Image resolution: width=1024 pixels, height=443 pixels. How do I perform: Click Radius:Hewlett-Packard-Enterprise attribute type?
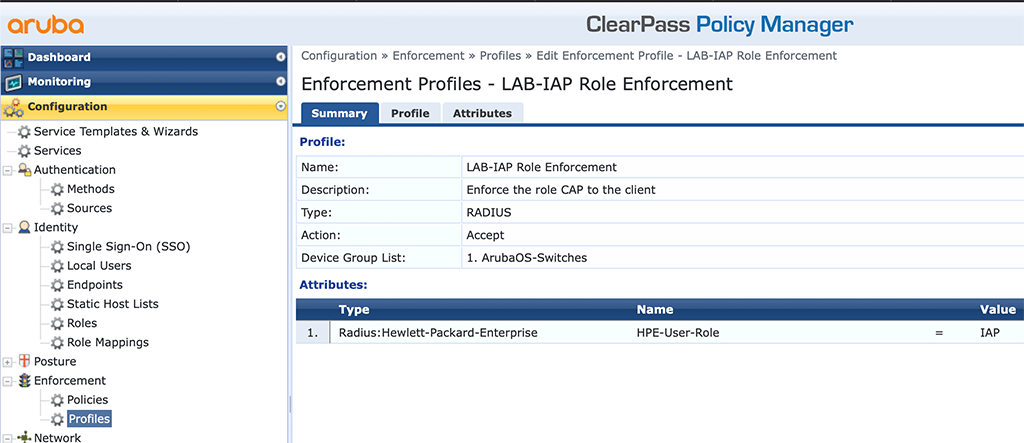tap(438, 333)
